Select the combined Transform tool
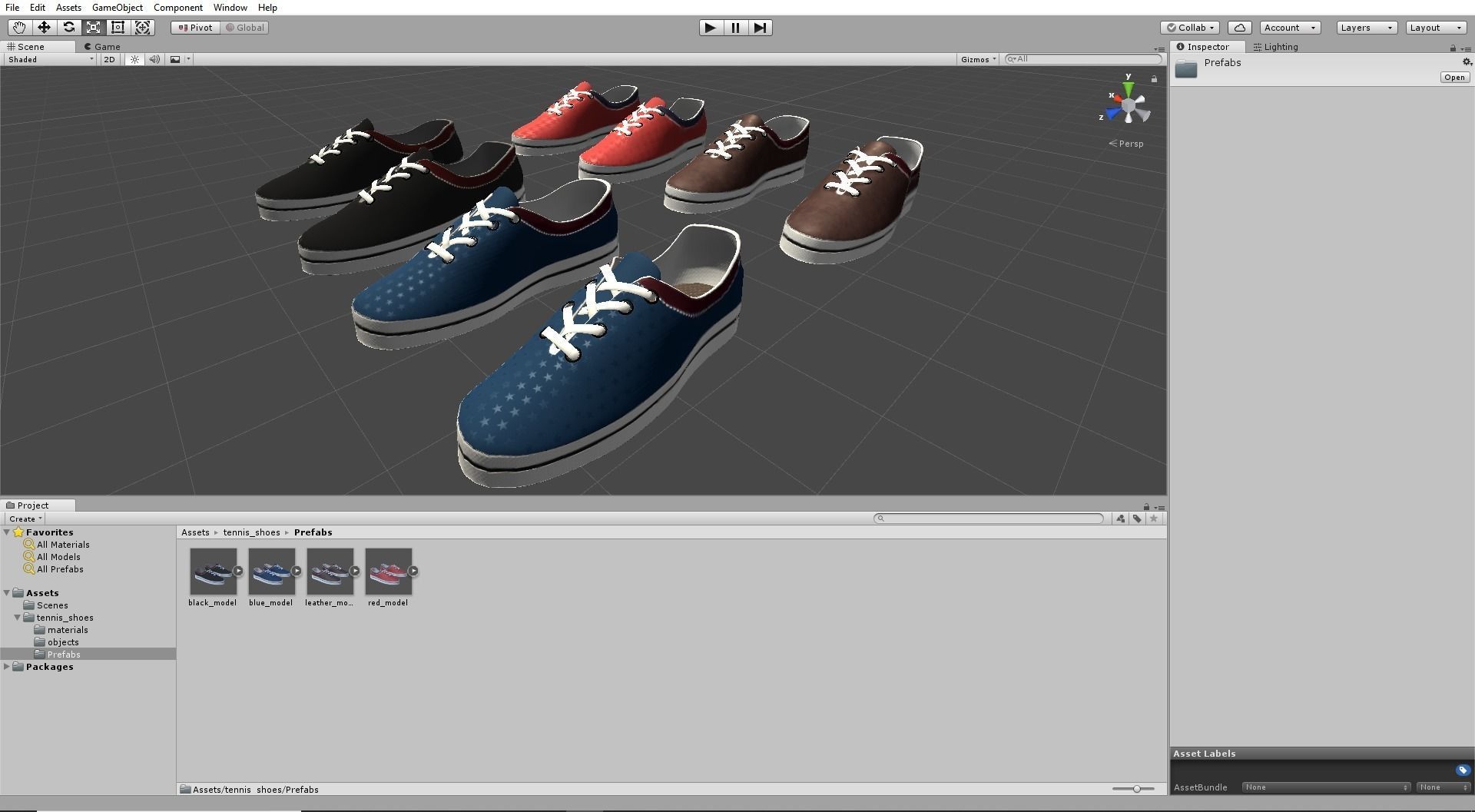 pyautogui.click(x=142, y=28)
